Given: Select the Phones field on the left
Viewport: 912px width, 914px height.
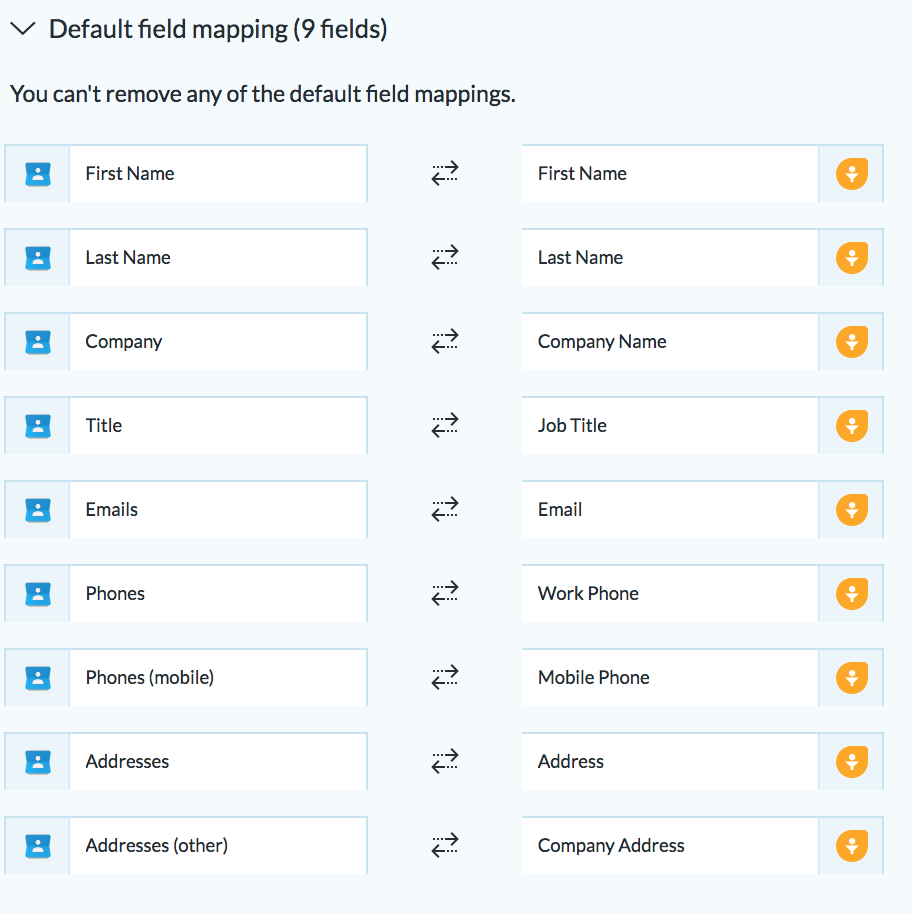Looking at the screenshot, I should pos(218,593).
